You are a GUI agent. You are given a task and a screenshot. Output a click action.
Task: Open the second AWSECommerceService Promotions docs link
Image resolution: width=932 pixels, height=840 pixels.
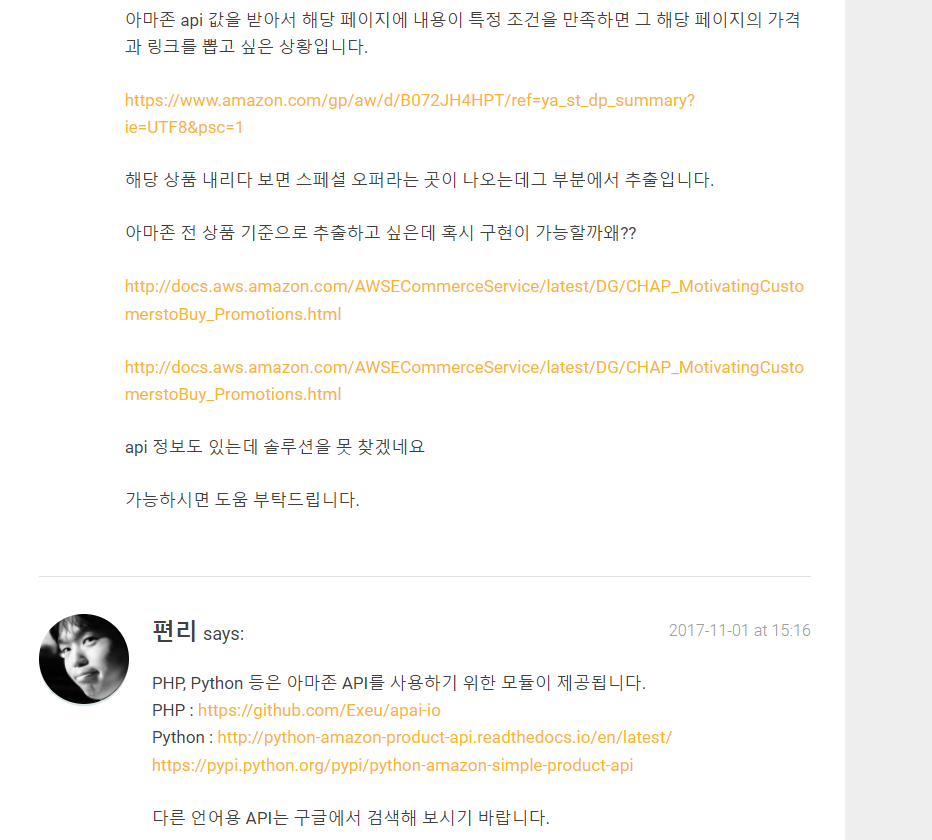tap(464, 380)
